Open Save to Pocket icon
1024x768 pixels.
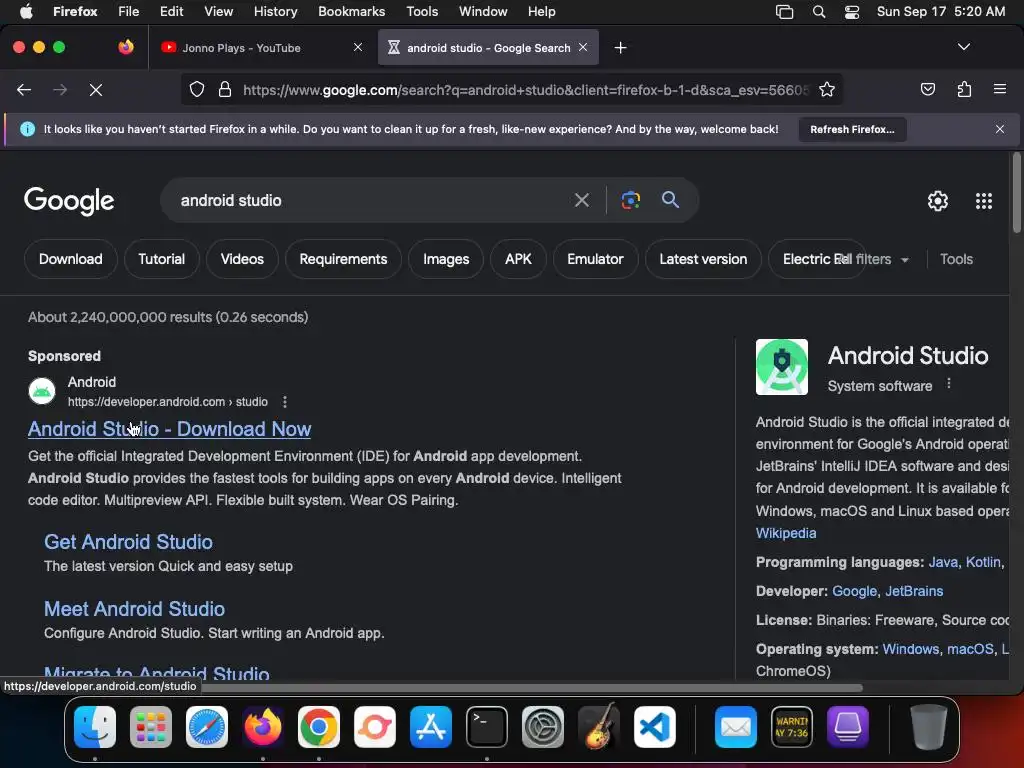pyautogui.click(x=927, y=89)
